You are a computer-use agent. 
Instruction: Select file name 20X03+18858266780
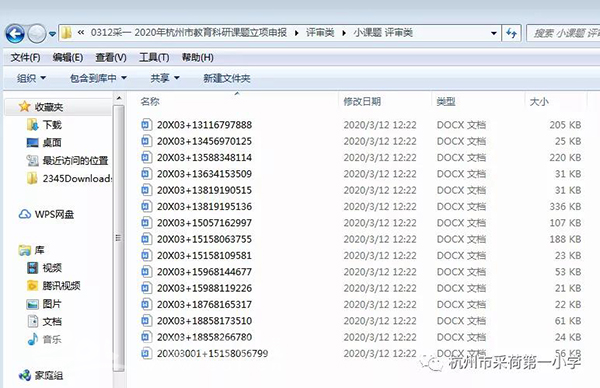204,337
